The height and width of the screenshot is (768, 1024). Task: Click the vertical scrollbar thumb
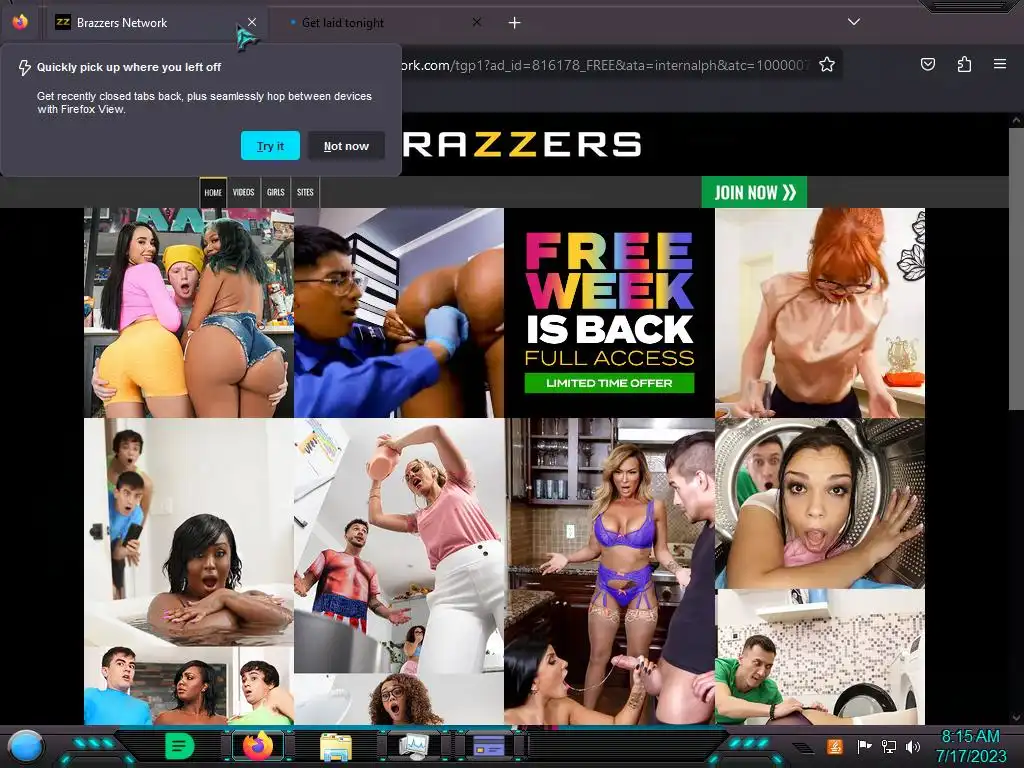click(1016, 269)
